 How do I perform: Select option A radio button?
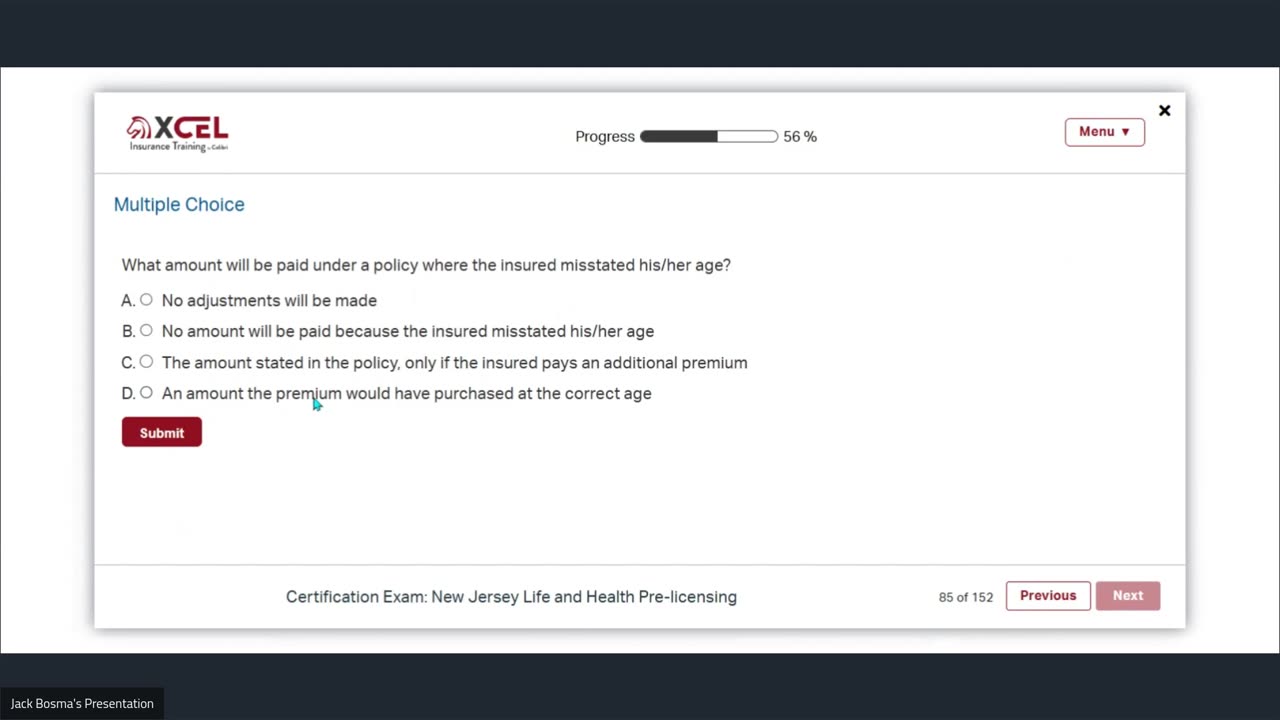146,300
